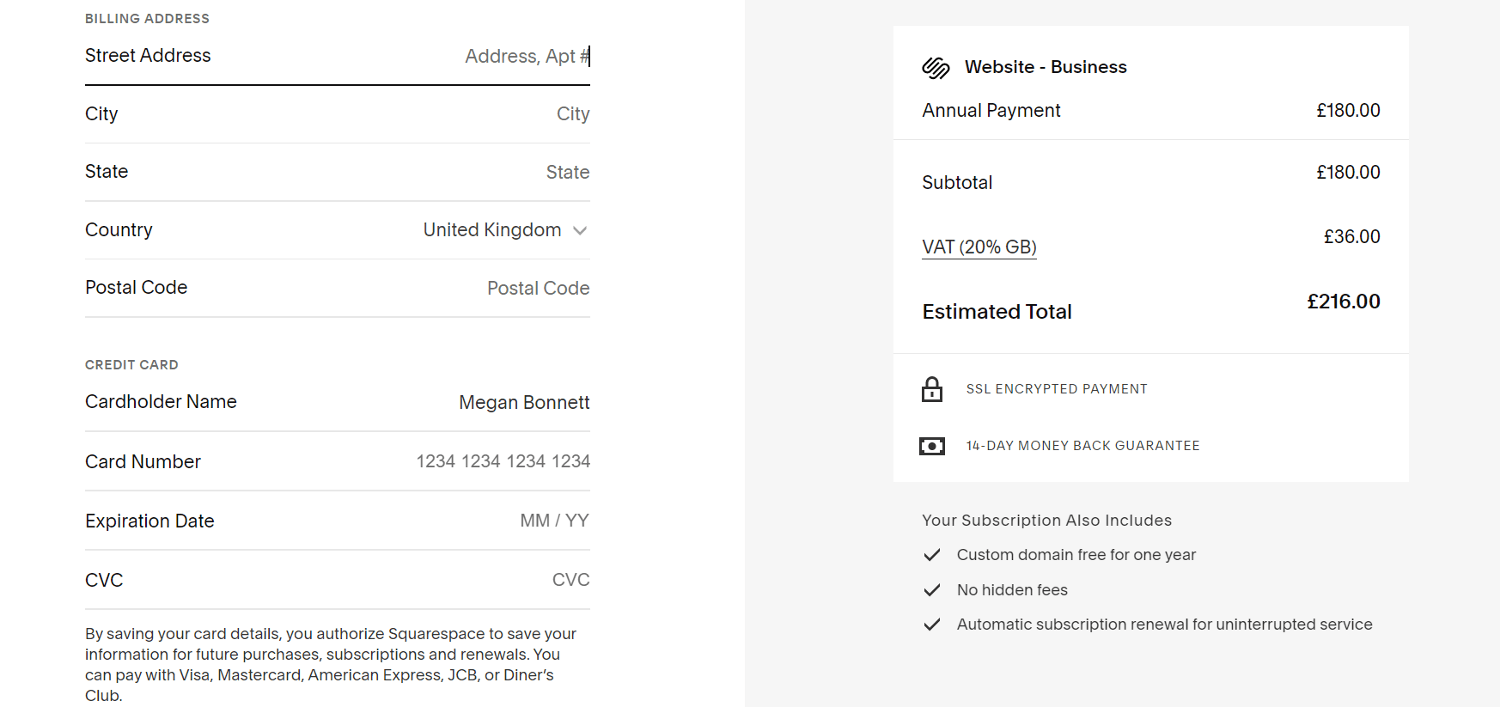This screenshot has height=707, width=1500.
Task: Click the SSL padlock icon
Action: click(x=932, y=389)
